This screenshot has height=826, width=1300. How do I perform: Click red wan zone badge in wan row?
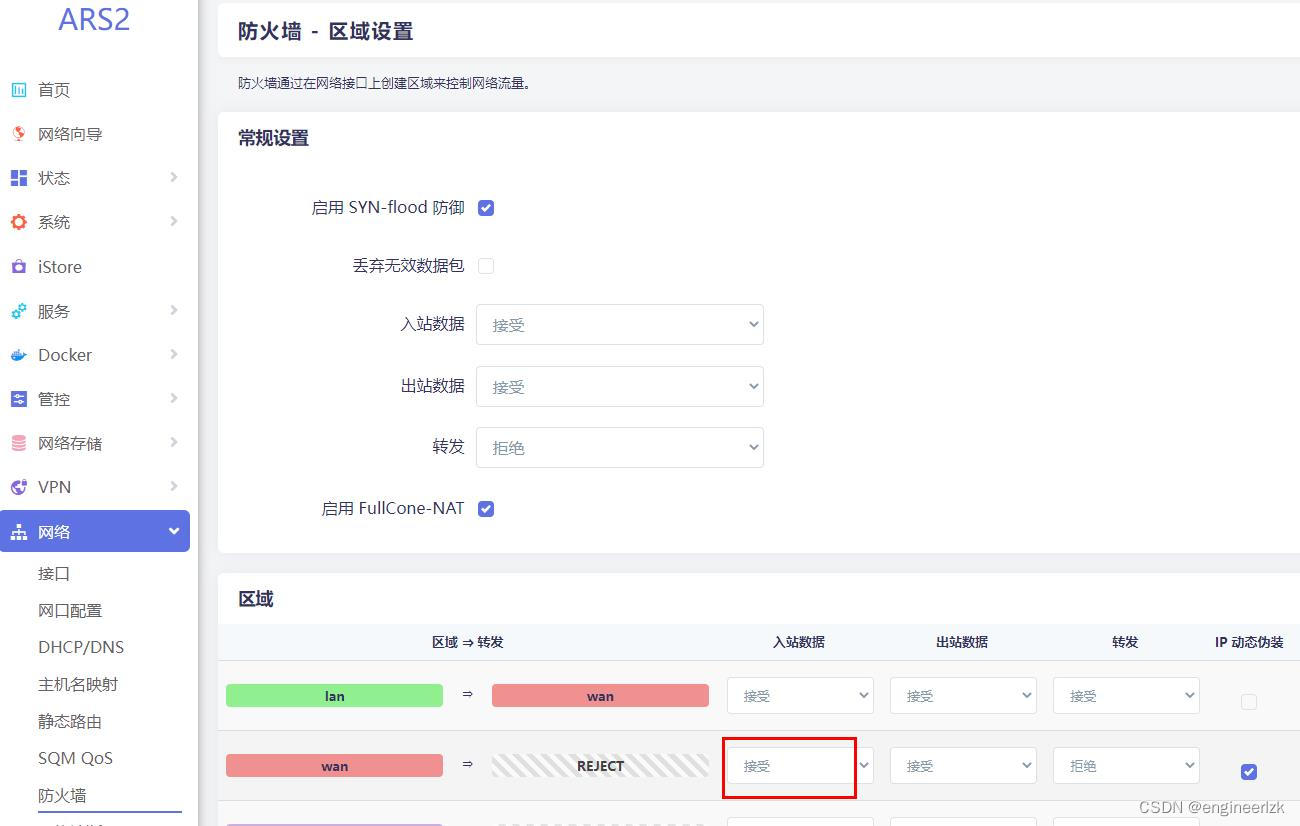tap(334, 766)
